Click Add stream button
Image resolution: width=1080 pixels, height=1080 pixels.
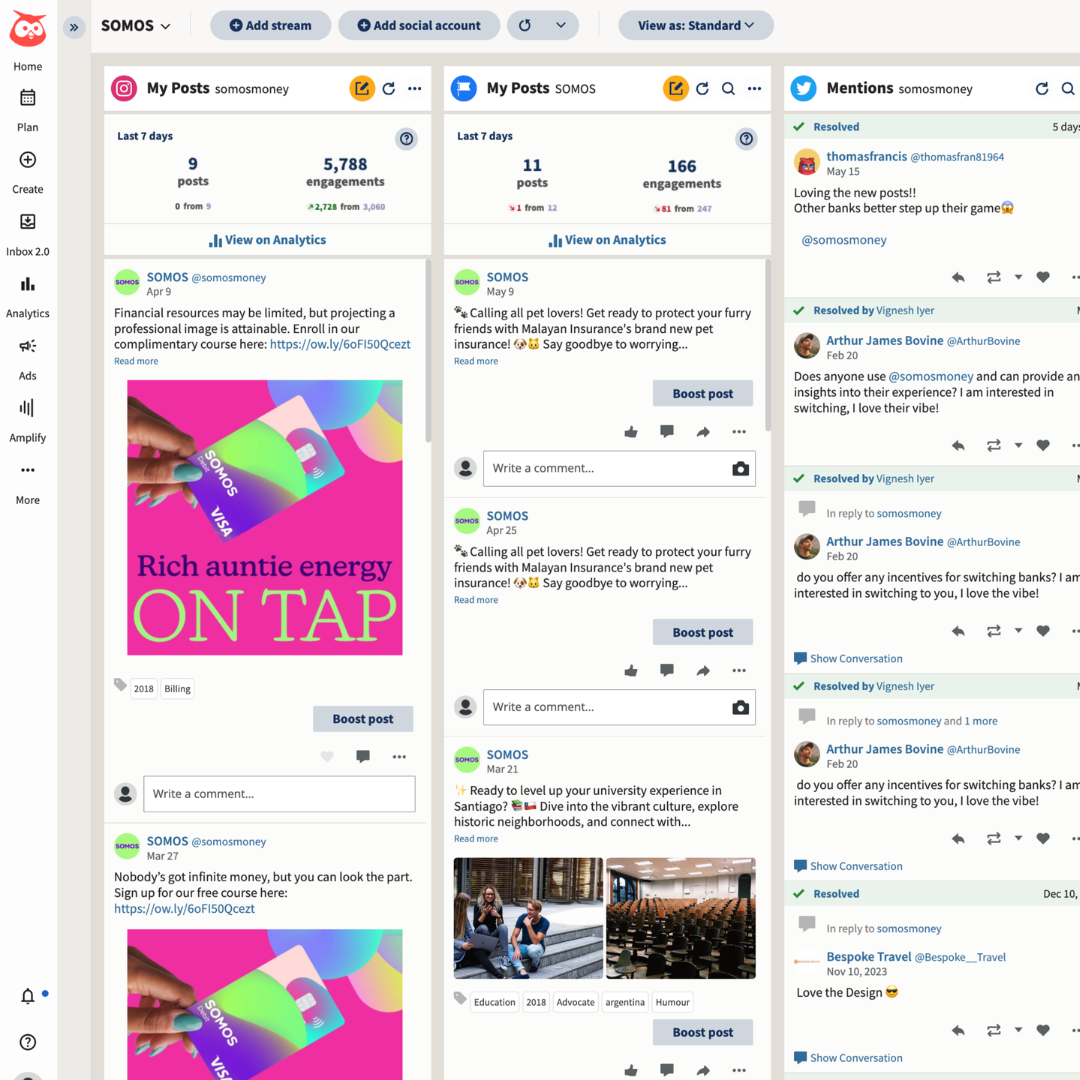pos(271,25)
